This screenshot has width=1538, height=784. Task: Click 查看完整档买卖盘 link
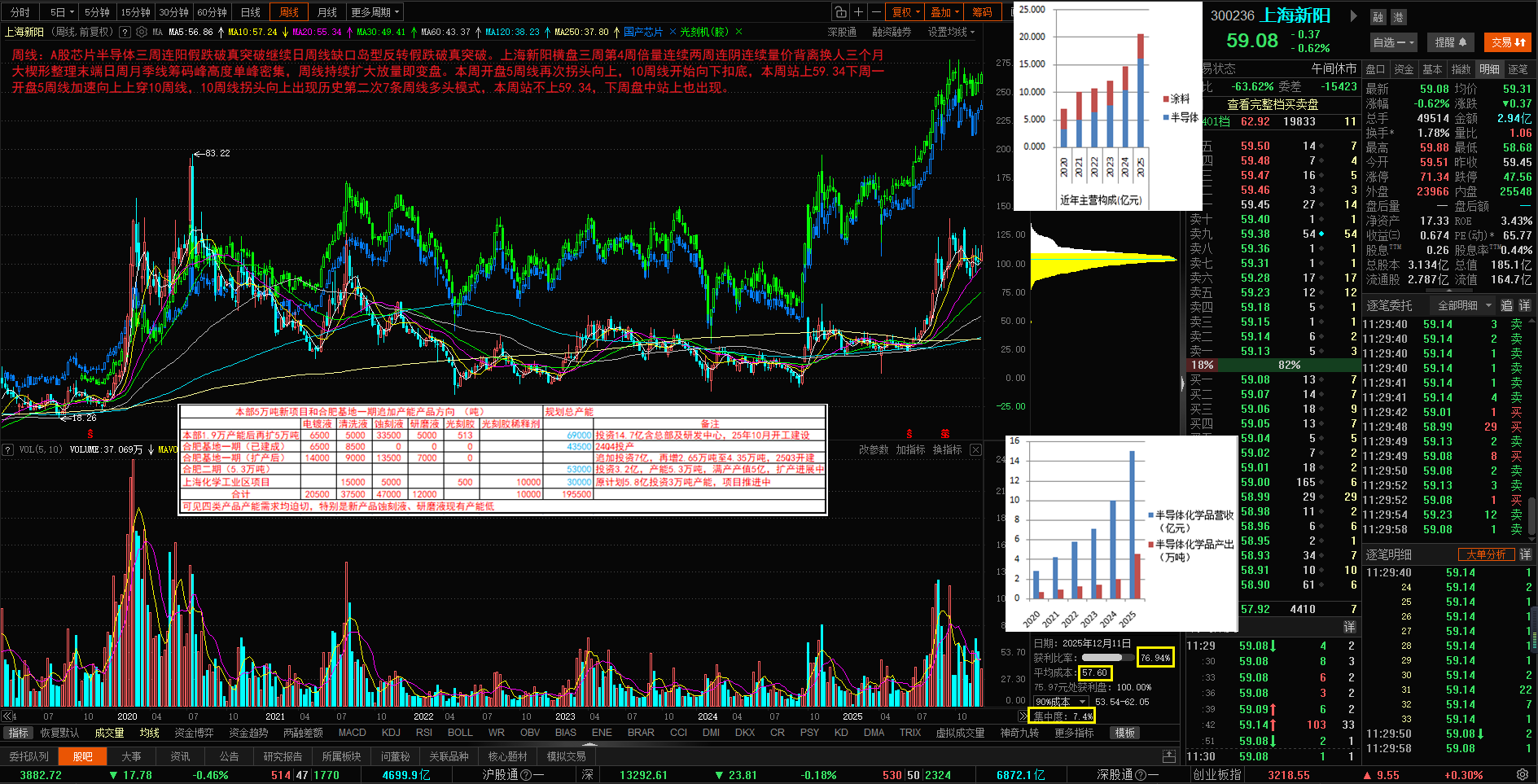1273,105
